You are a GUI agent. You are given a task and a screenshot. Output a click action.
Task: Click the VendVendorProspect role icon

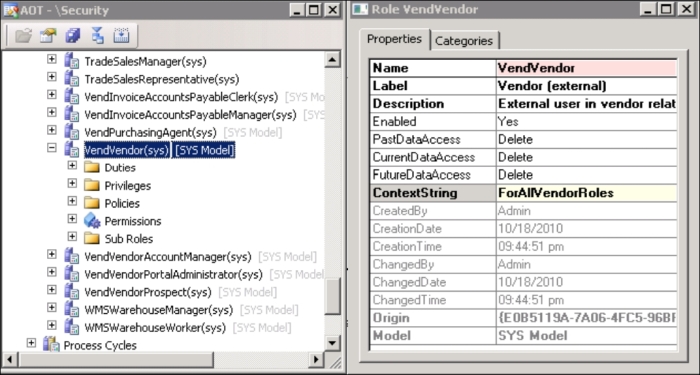coord(71,292)
